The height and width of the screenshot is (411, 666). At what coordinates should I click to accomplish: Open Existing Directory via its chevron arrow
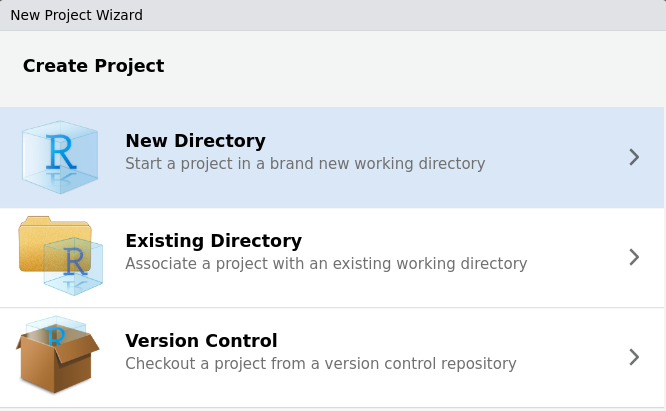tap(634, 257)
